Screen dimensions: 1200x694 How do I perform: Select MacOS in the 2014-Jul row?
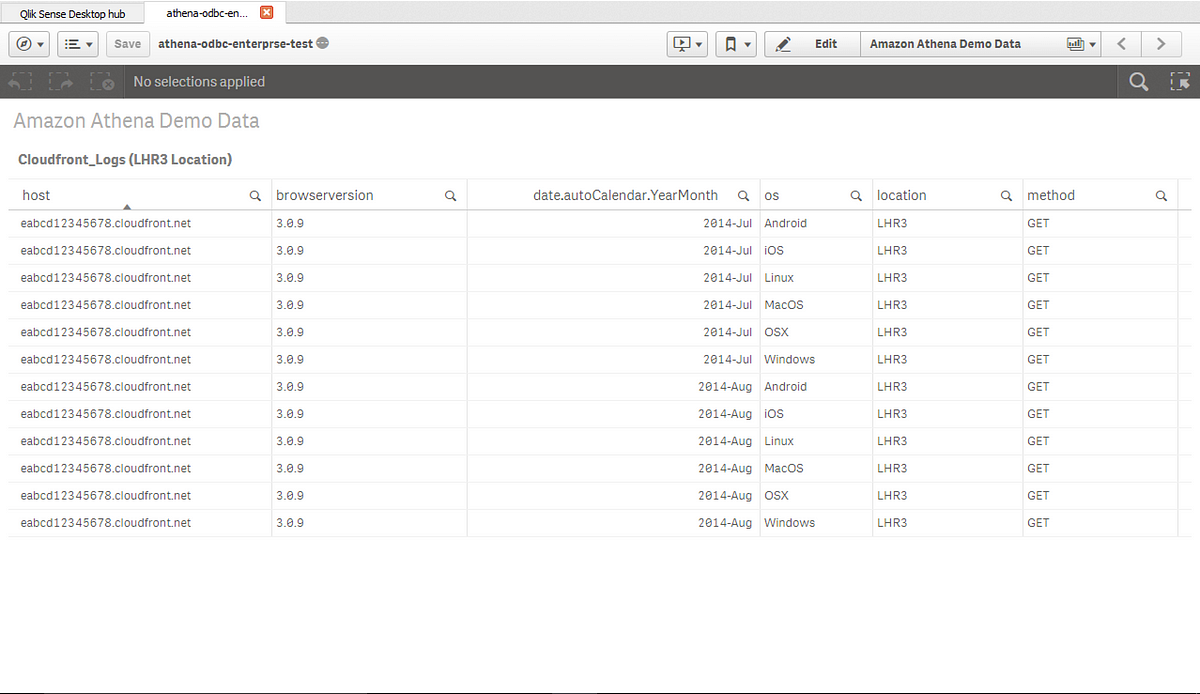pos(784,304)
